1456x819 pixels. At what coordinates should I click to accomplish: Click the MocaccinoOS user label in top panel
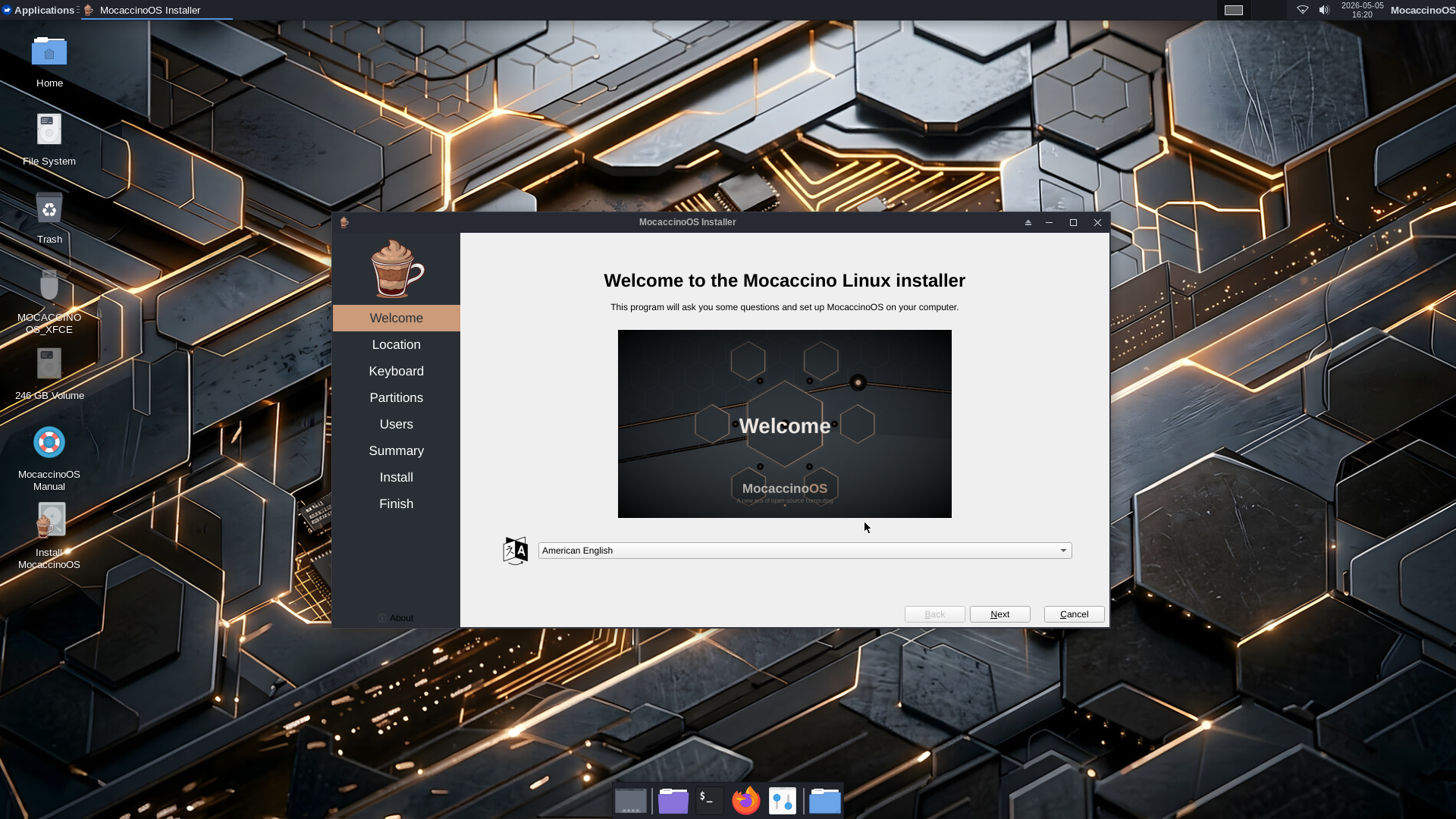[x=1423, y=10]
